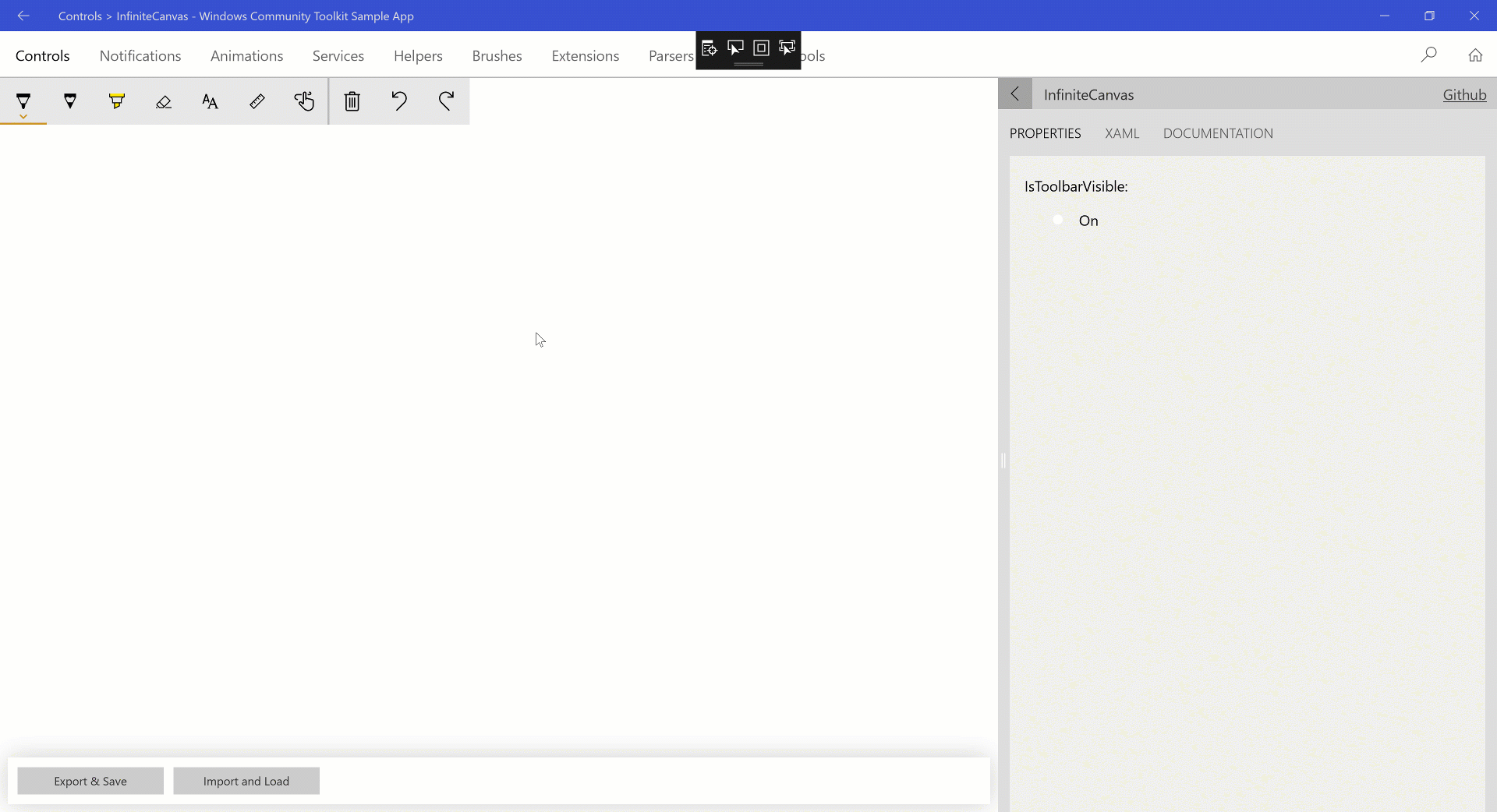
Task: Open the Helpers tab
Action: click(x=418, y=56)
